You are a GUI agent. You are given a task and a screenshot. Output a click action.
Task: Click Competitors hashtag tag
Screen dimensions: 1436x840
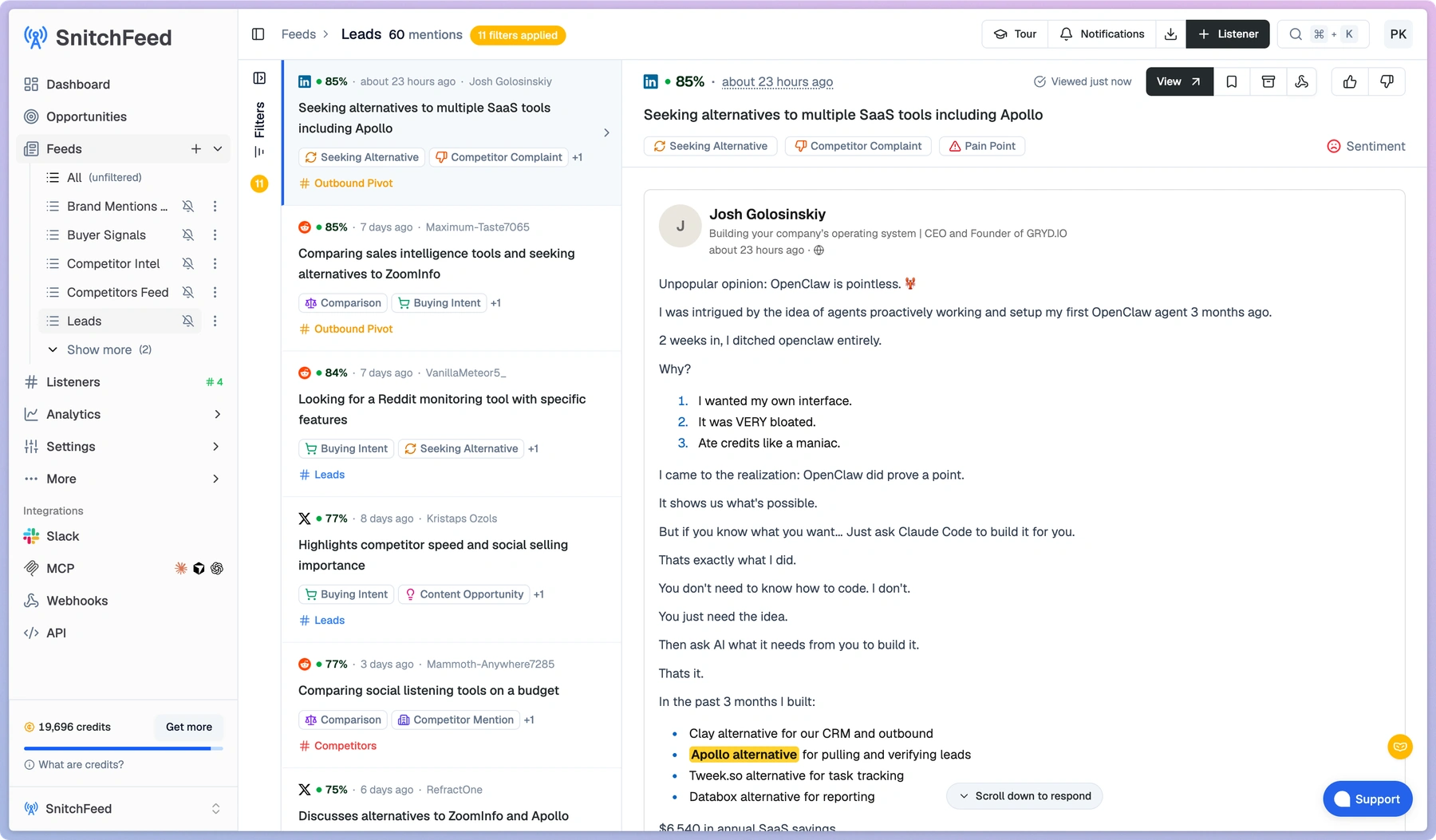pyautogui.click(x=338, y=746)
